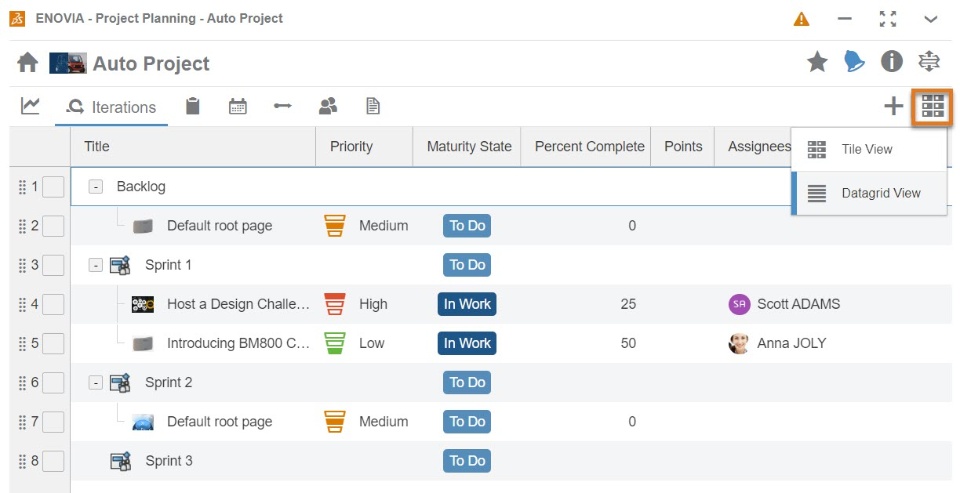The width and height of the screenshot is (960, 493).
Task: Collapse the Sprint 2 tree node
Action: tap(96, 382)
